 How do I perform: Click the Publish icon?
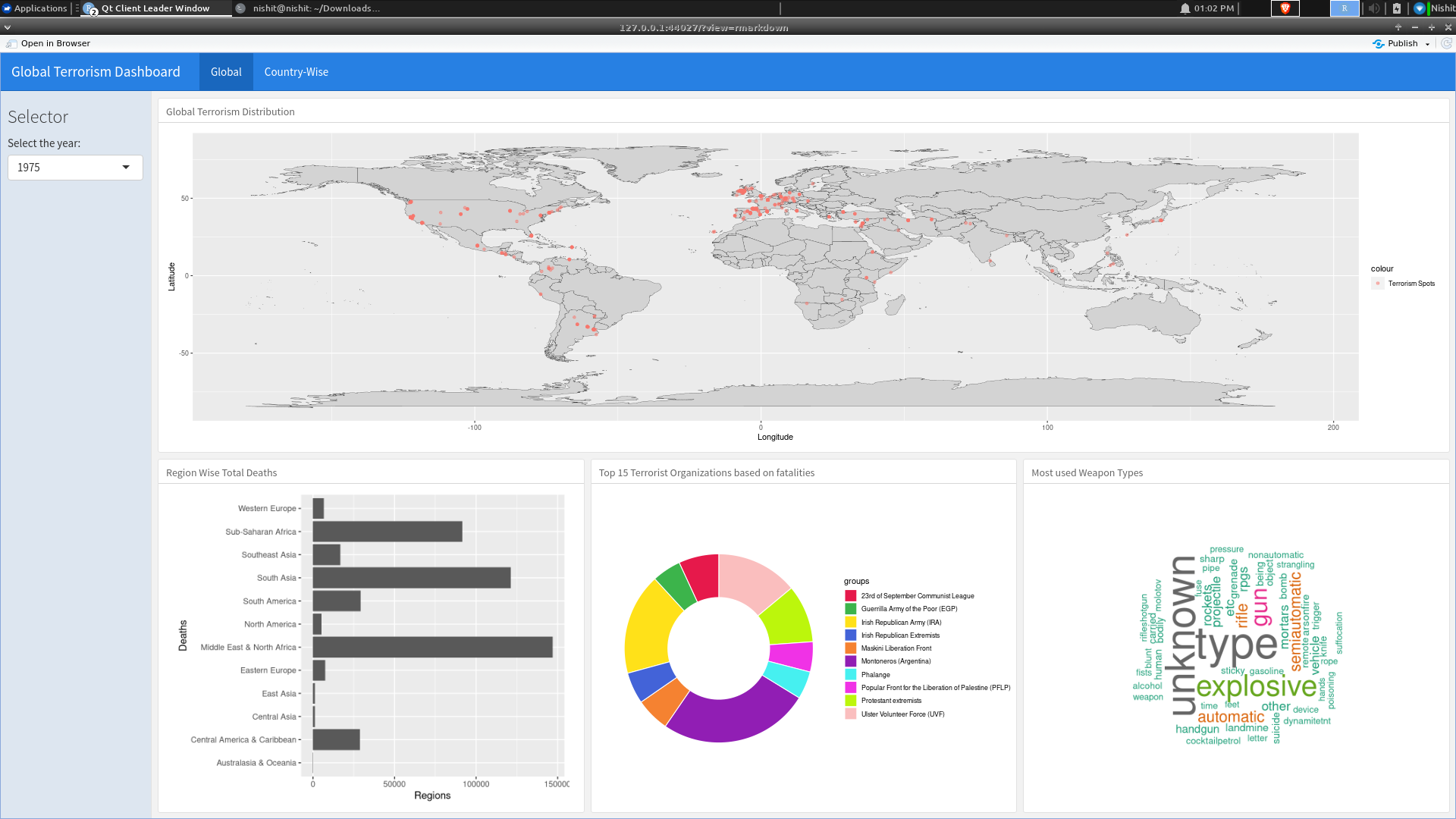pyautogui.click(x=1378, y=43)
